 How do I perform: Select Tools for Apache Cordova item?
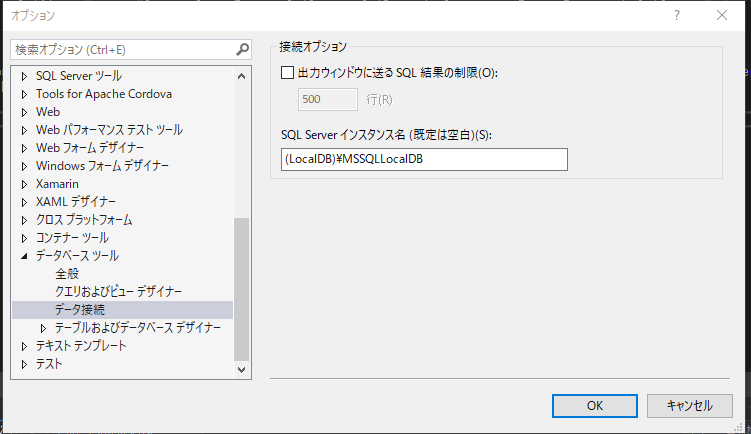[x=104, y=94]
